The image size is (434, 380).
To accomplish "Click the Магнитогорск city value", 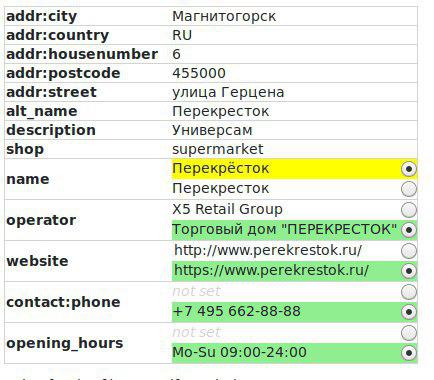I will pos(224,16).
